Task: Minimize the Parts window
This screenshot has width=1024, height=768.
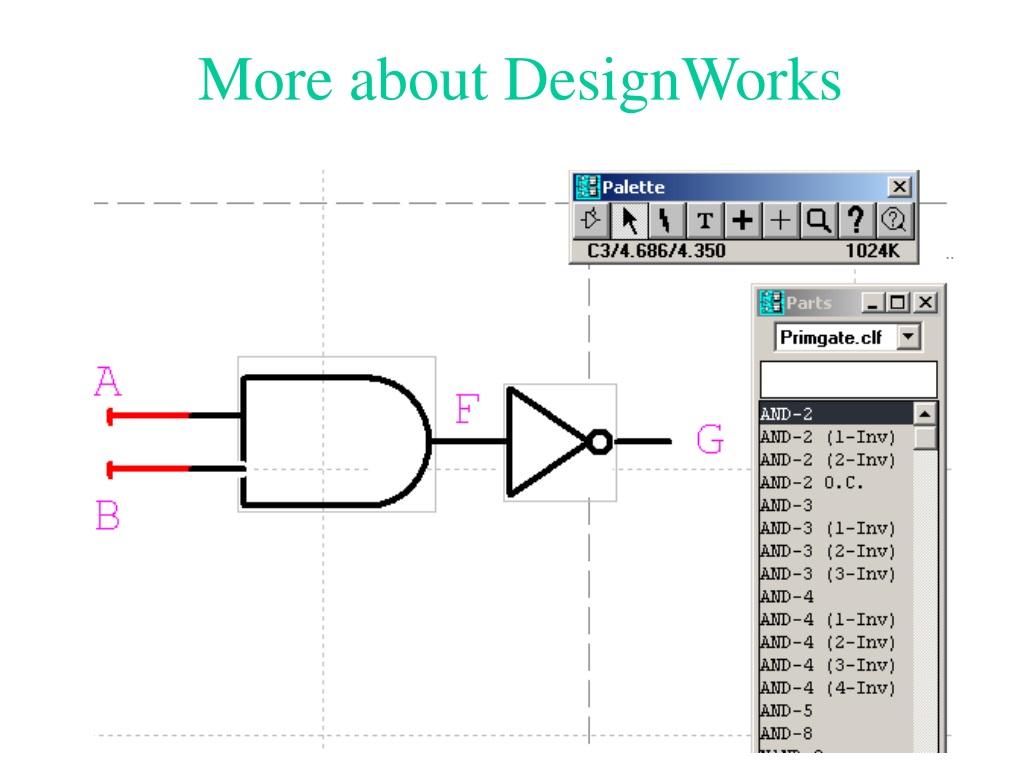Action: pos(872,302)
